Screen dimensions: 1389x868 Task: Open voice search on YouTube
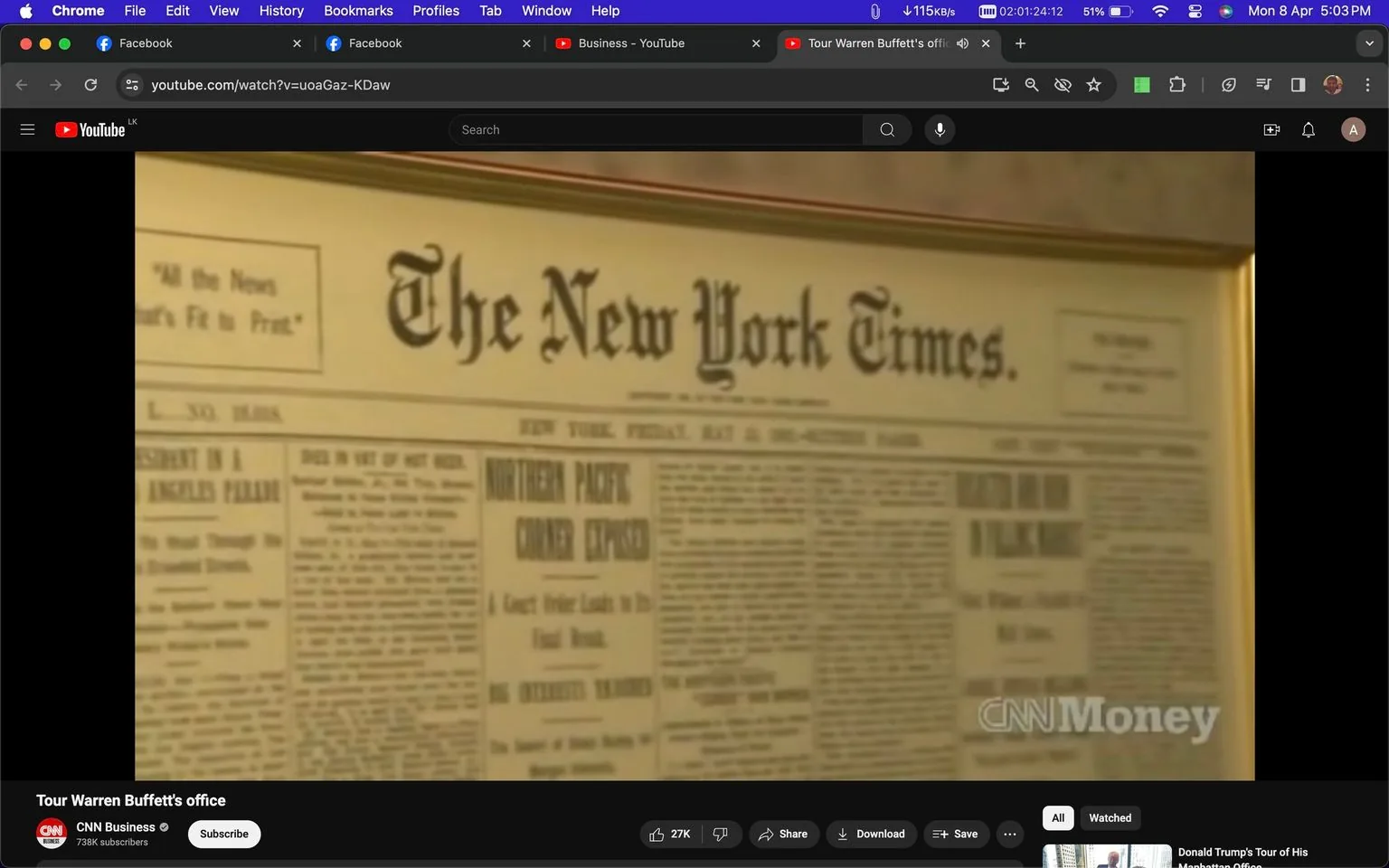coord(940,129)
